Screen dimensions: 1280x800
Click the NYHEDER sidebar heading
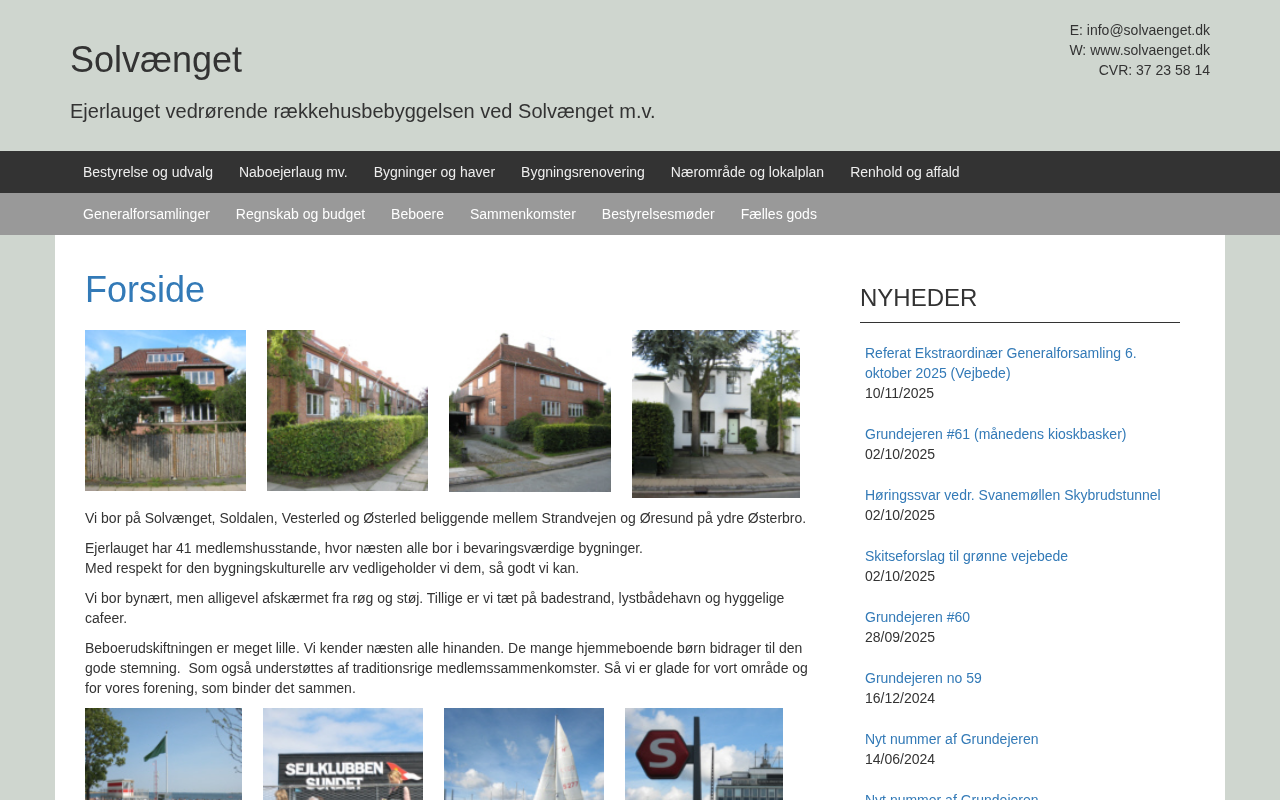coord(918,298)
